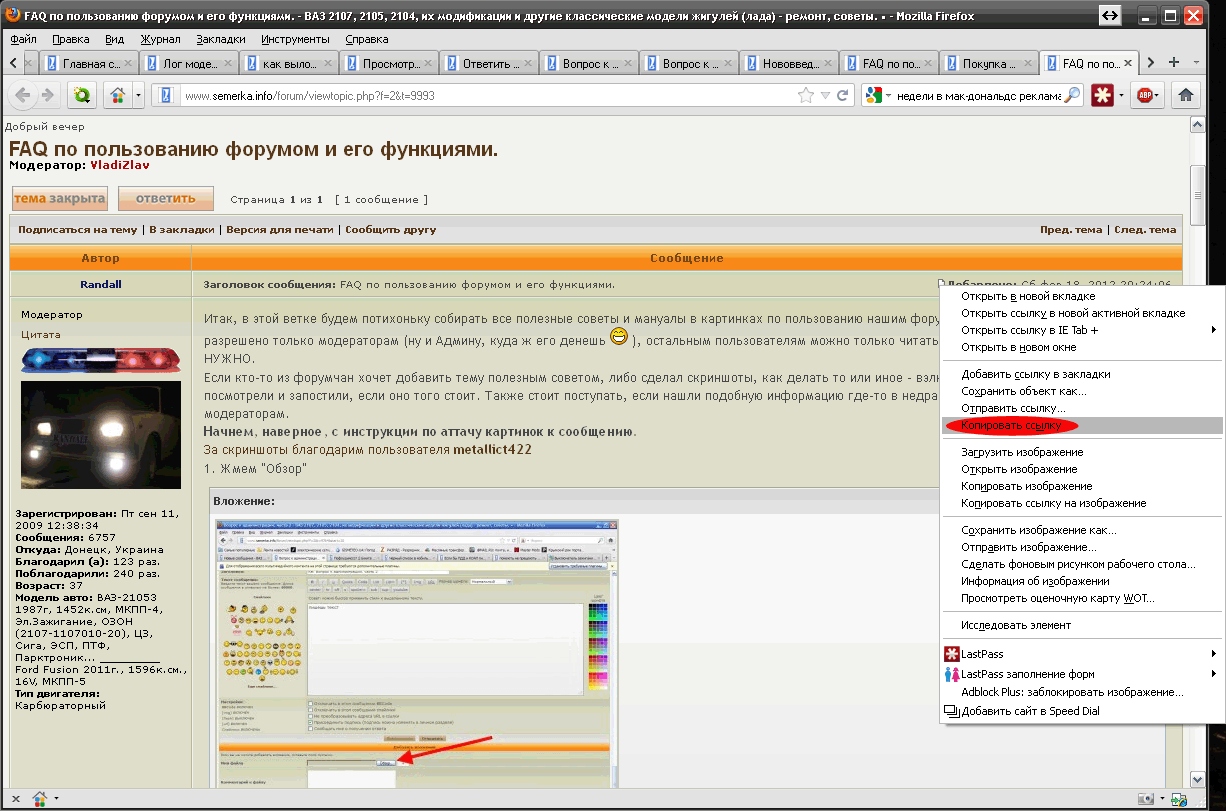The width and height of the screenshot is (1226, 811).
Task: Click the Adblock Plus ABP icon
Action: point(1146,95)
